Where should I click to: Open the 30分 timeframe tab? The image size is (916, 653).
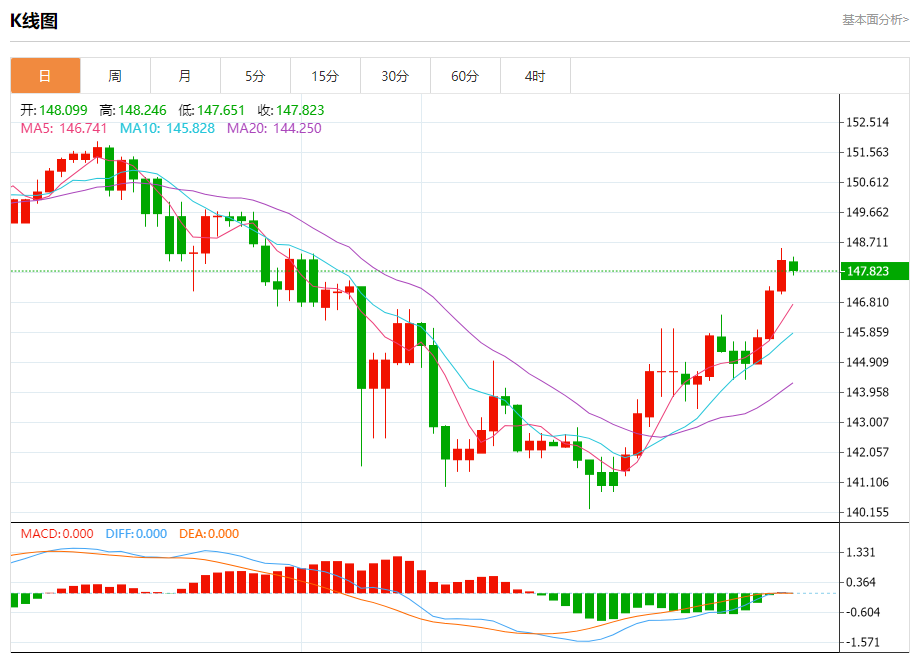[396, 75]
